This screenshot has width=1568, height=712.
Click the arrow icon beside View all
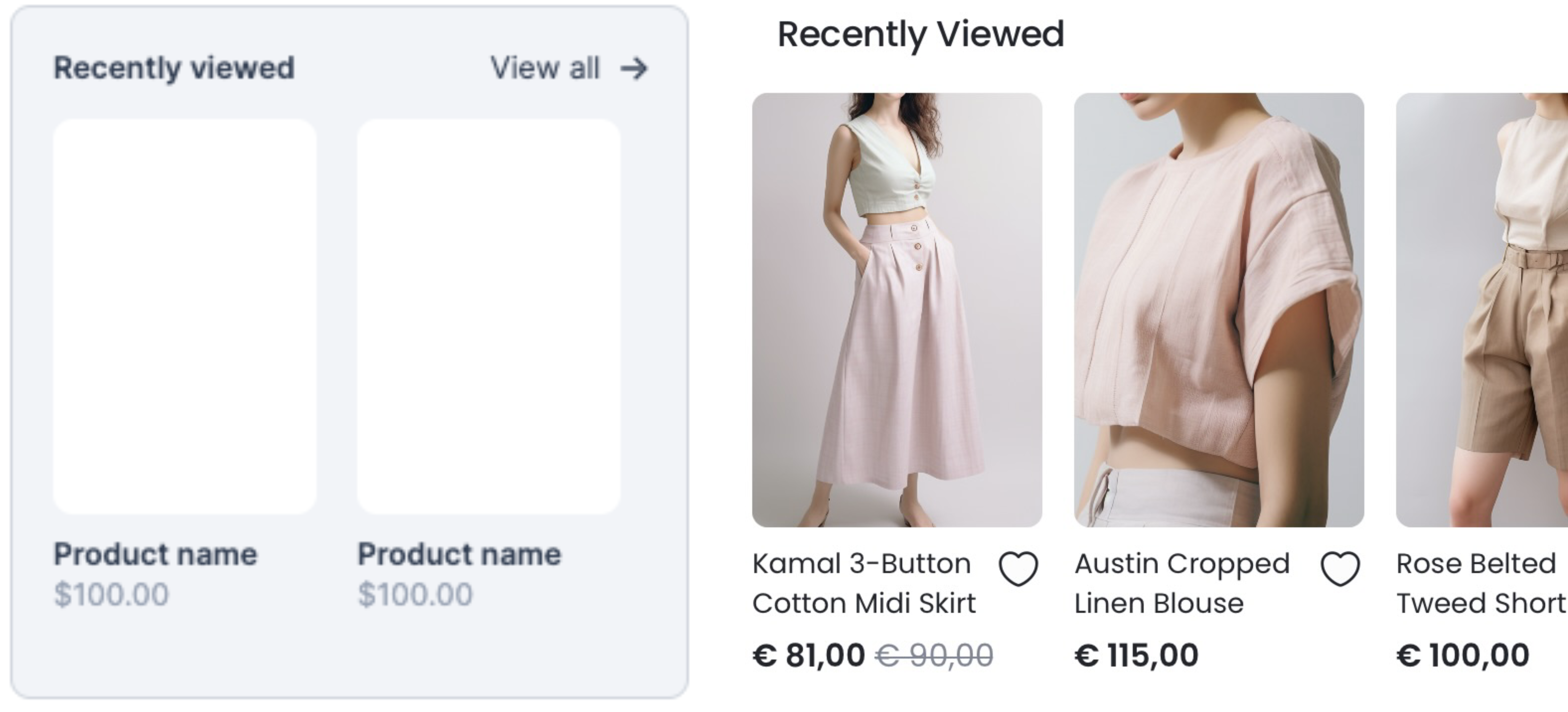634,68
